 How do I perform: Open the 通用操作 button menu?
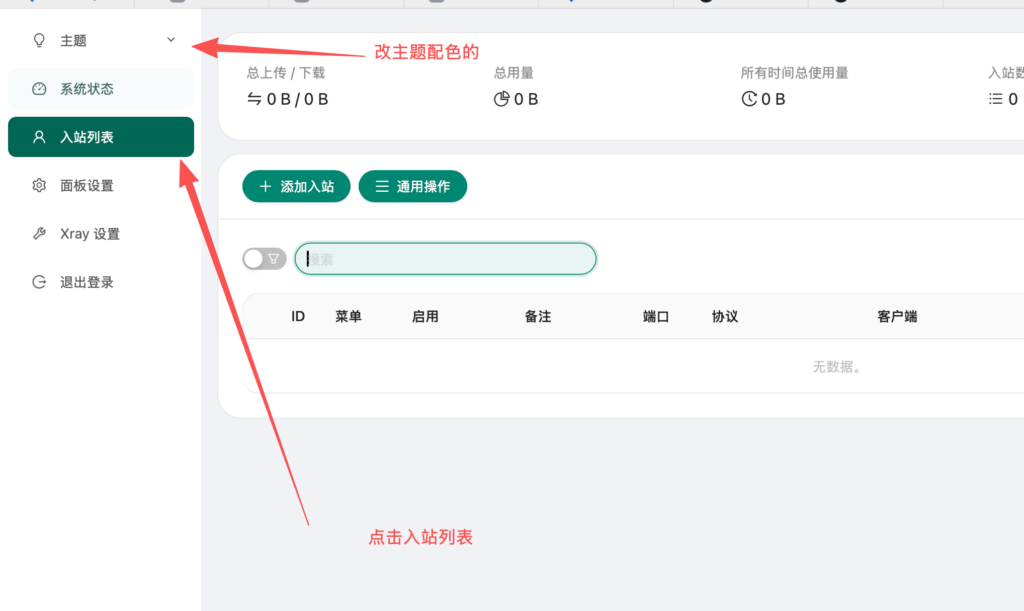413,187
